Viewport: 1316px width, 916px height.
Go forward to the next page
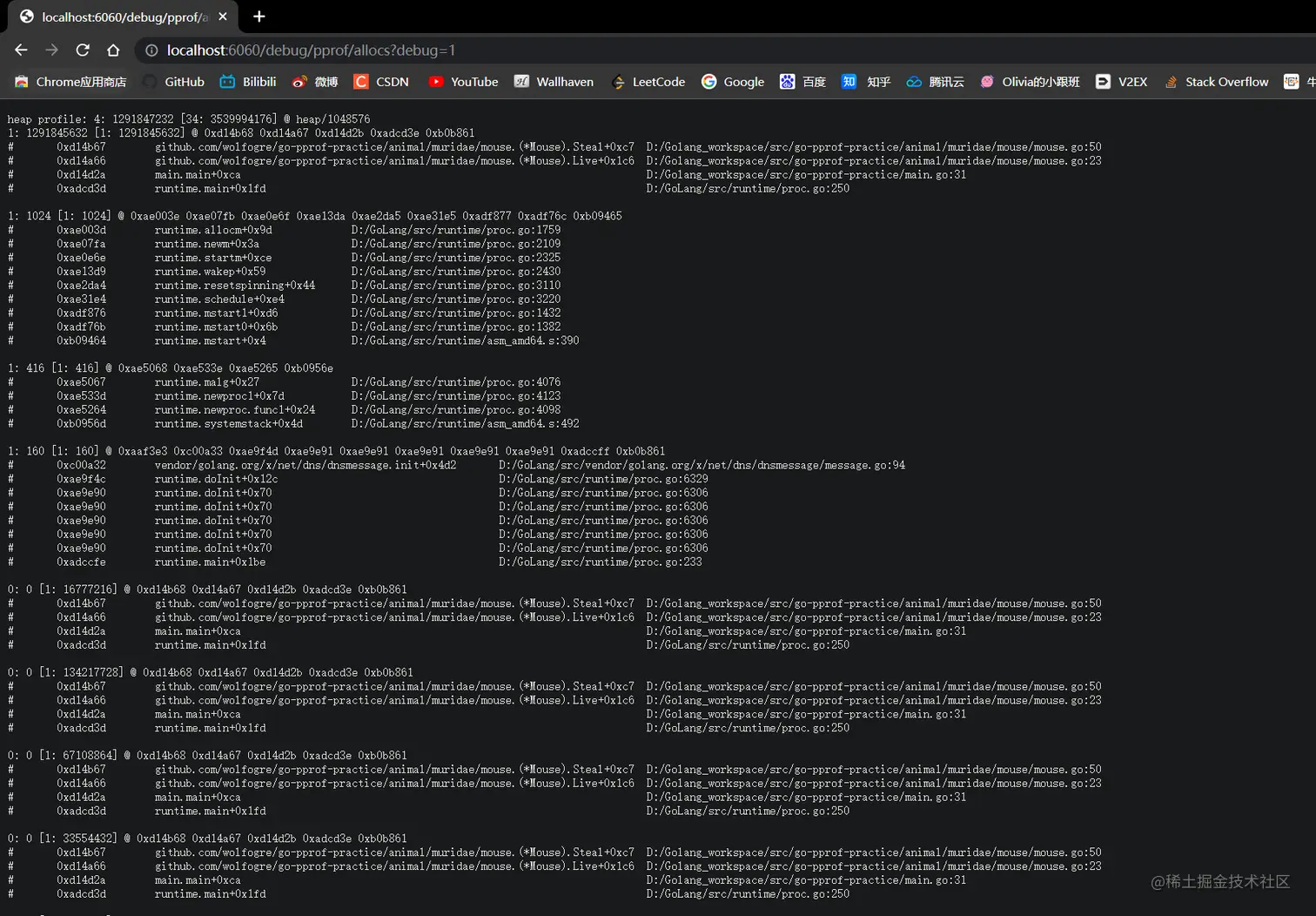[51, 51]
